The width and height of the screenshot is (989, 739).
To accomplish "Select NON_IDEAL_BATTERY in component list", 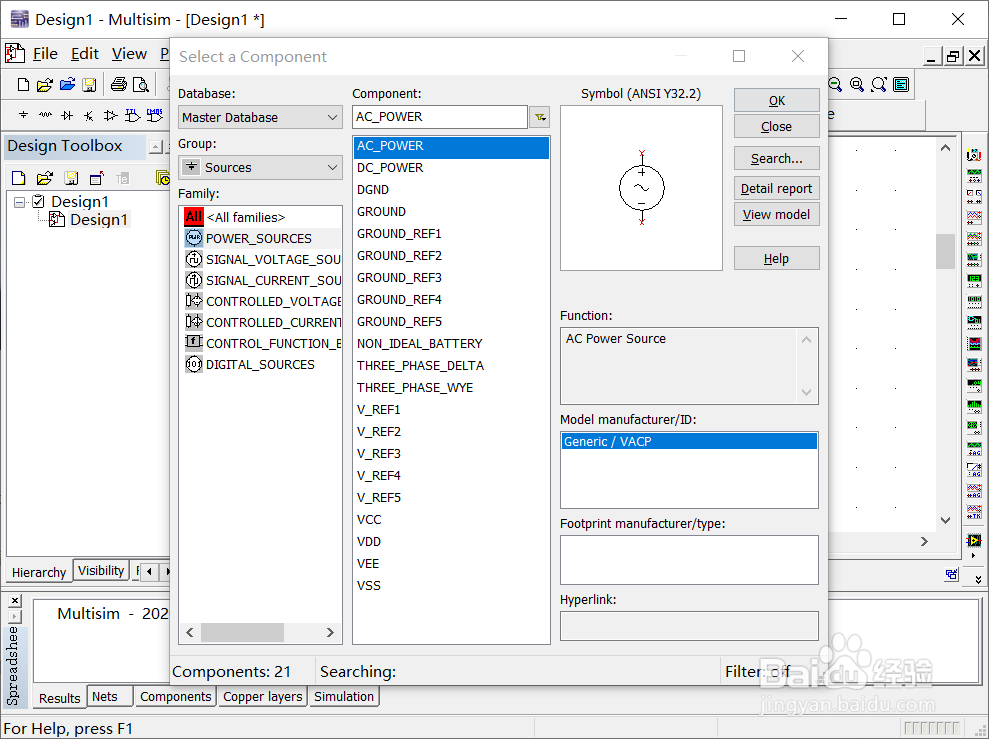I will [x=451, y=344].
